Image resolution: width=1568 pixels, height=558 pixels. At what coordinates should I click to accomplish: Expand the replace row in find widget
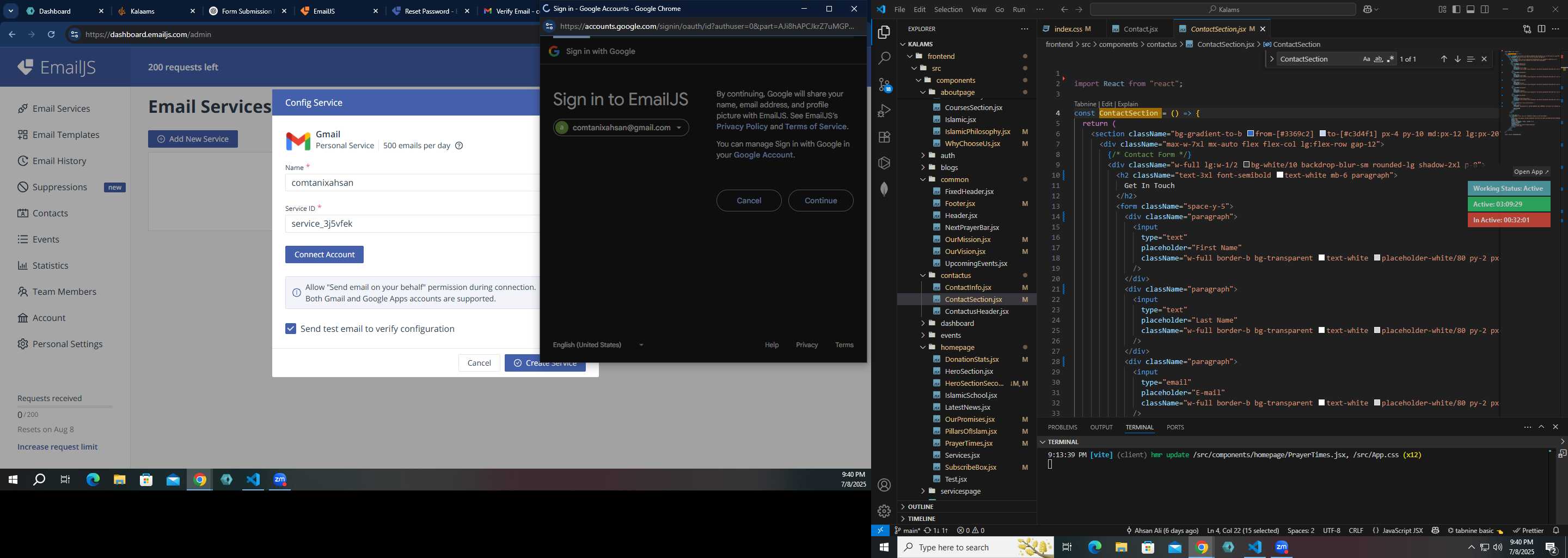coord(1272,59)
